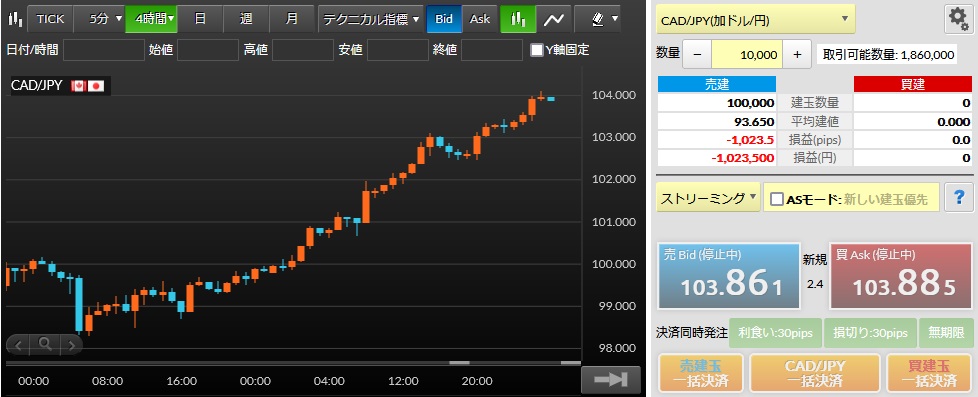Switch to the 日 daily timeframe tab
This screenshot has width=978, height=397.
click(x=200, y=19)
